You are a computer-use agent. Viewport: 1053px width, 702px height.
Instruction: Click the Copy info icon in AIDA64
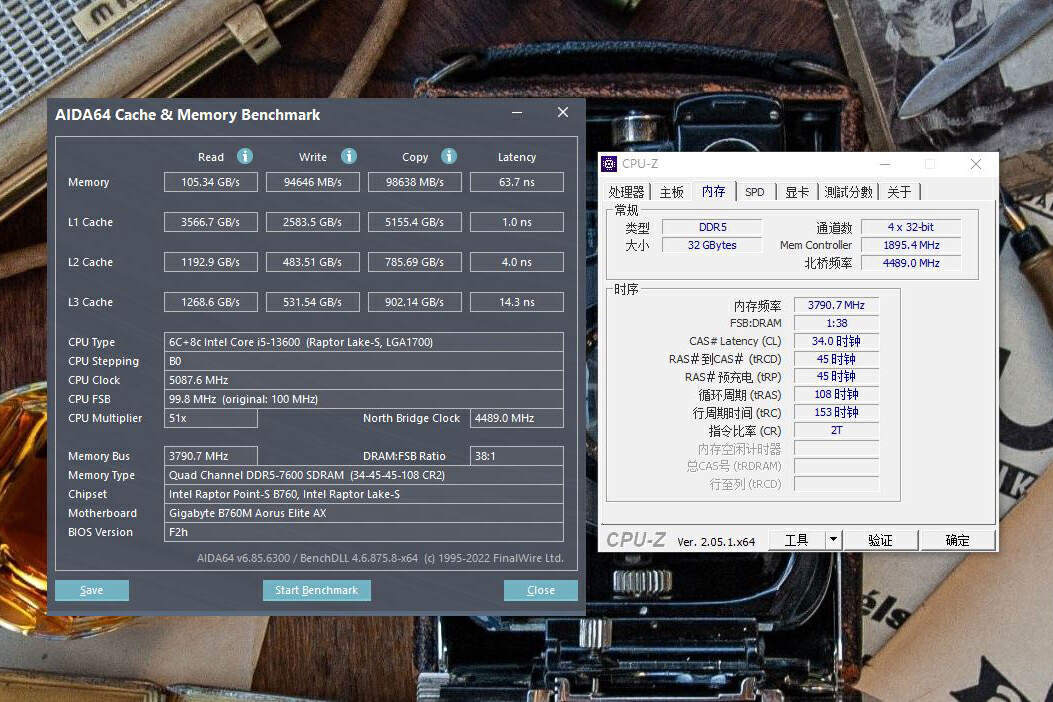[449, 157]
